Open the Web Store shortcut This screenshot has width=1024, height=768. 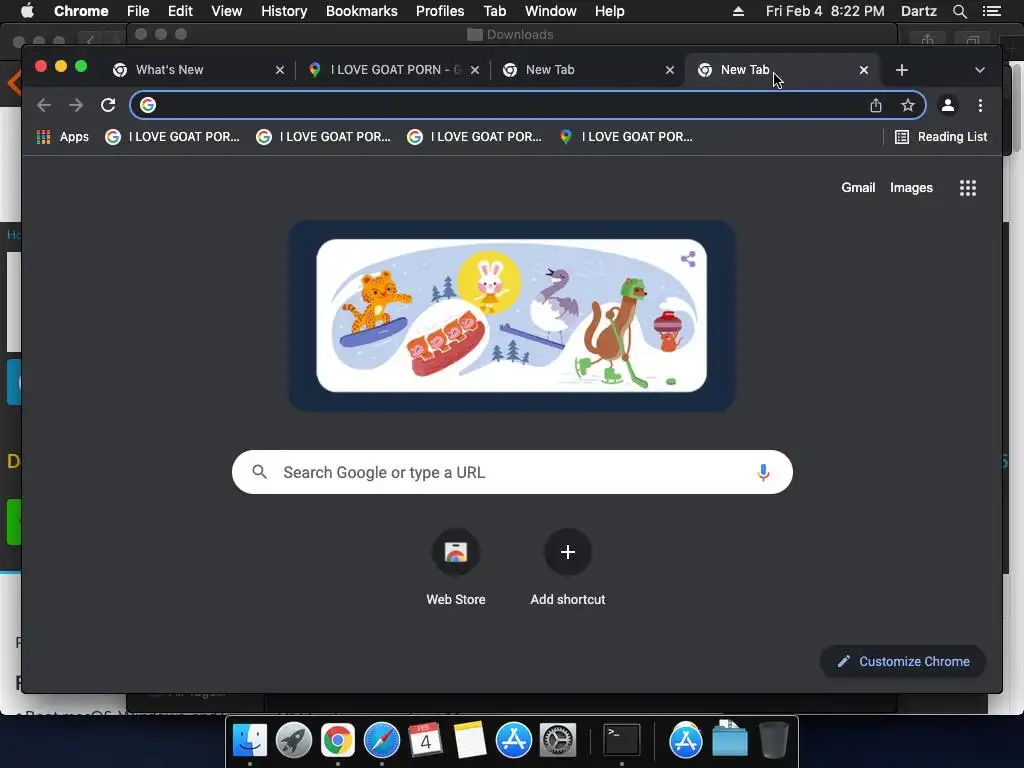tap(456, 568)
